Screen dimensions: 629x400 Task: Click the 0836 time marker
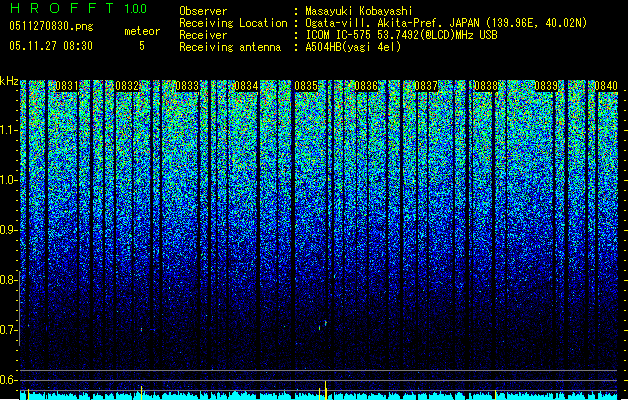366,86
